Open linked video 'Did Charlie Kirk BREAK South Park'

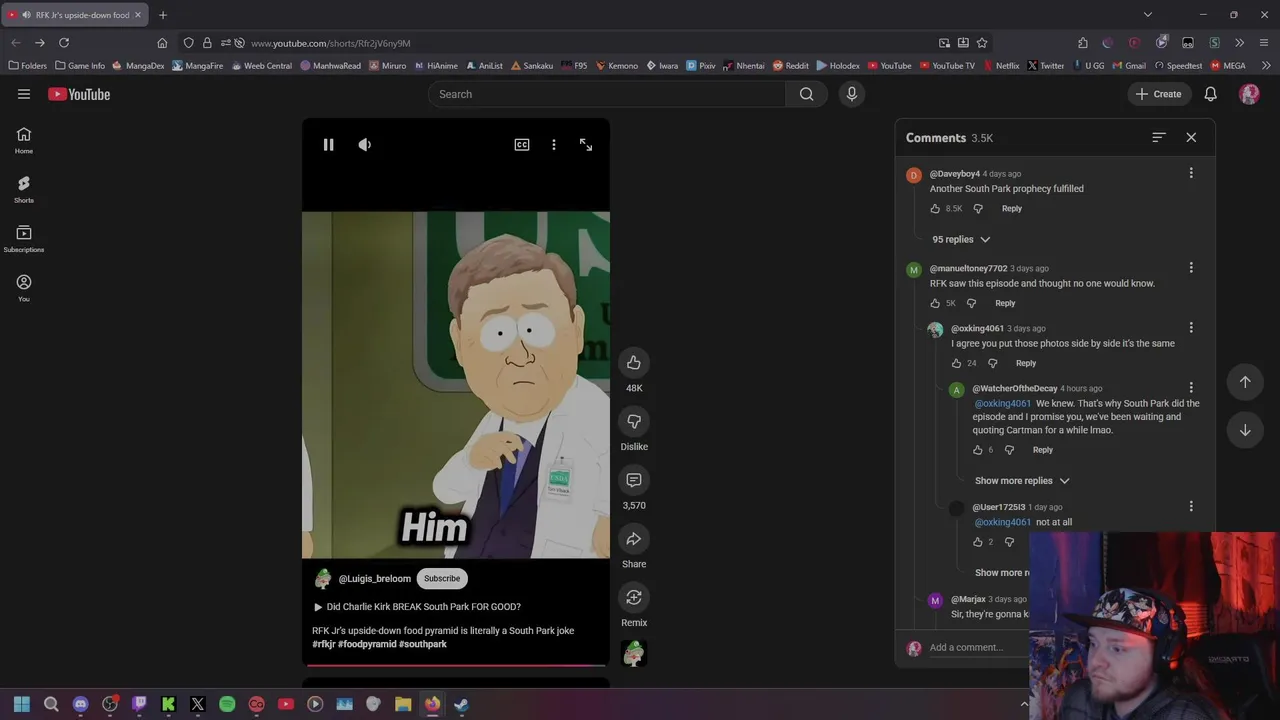pyautogui.click(x=418, y=607)
